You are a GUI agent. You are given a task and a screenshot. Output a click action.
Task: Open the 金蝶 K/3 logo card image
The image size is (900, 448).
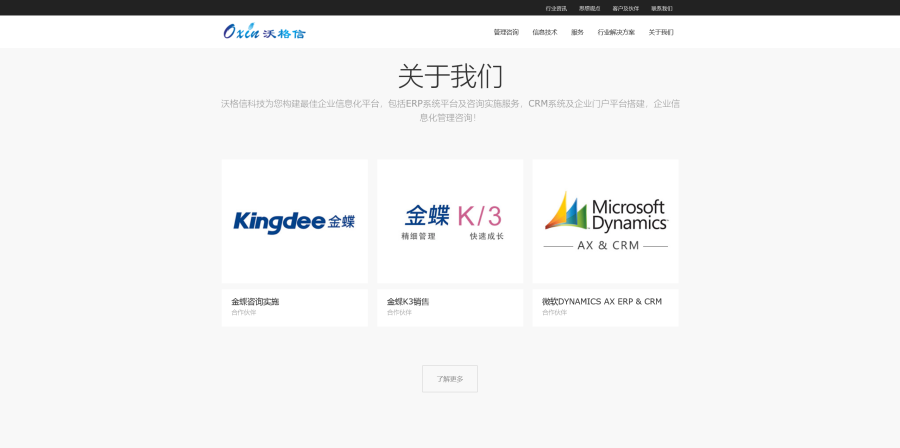coord(450,221)
